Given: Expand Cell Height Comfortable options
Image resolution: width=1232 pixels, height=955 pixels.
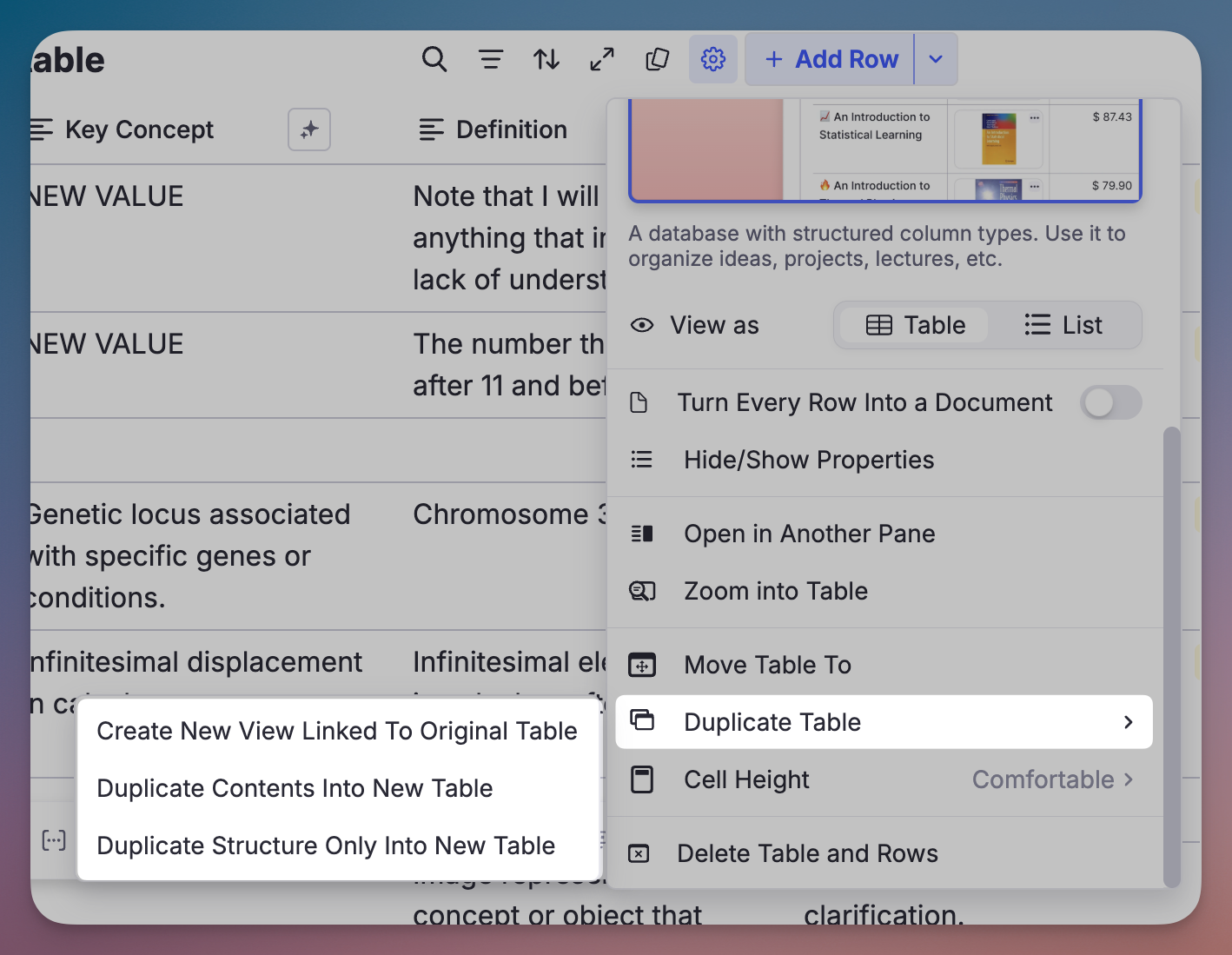Looking at the screenshot, I should pyautogui.click(x=1052, y=779).
